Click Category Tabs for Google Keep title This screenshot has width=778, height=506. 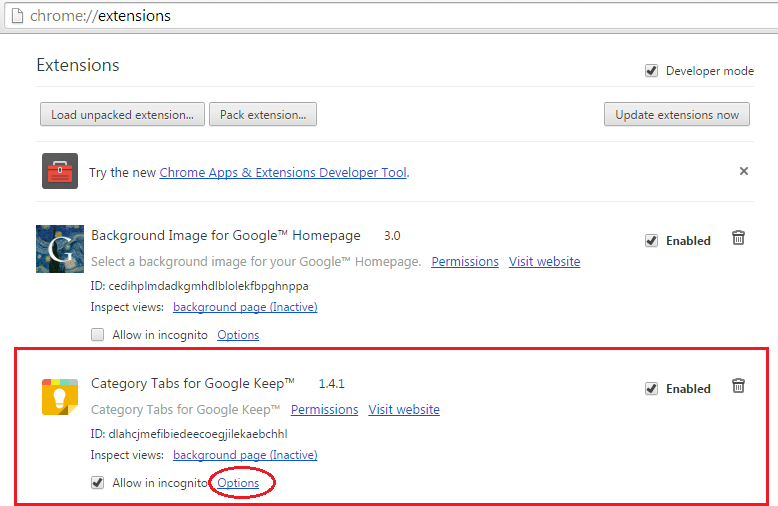click(193, 383)
